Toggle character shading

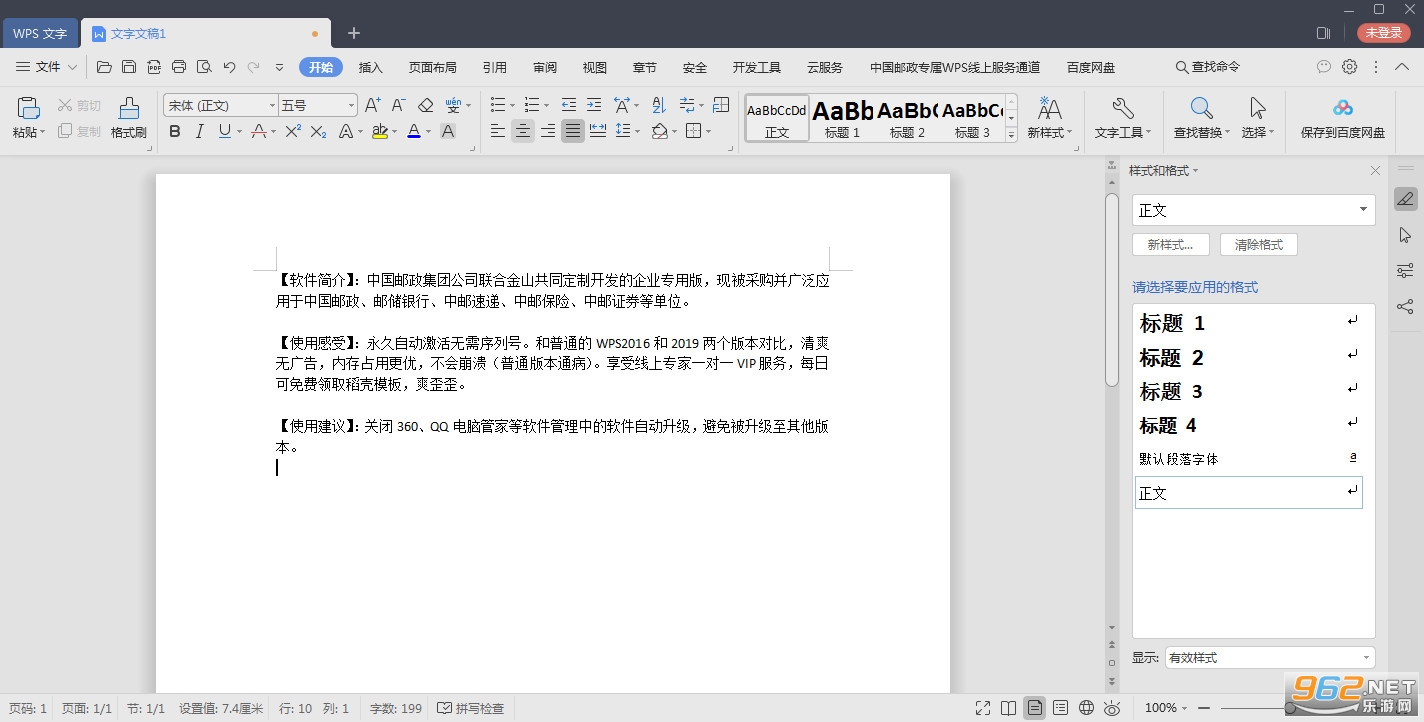coord(448,131)
